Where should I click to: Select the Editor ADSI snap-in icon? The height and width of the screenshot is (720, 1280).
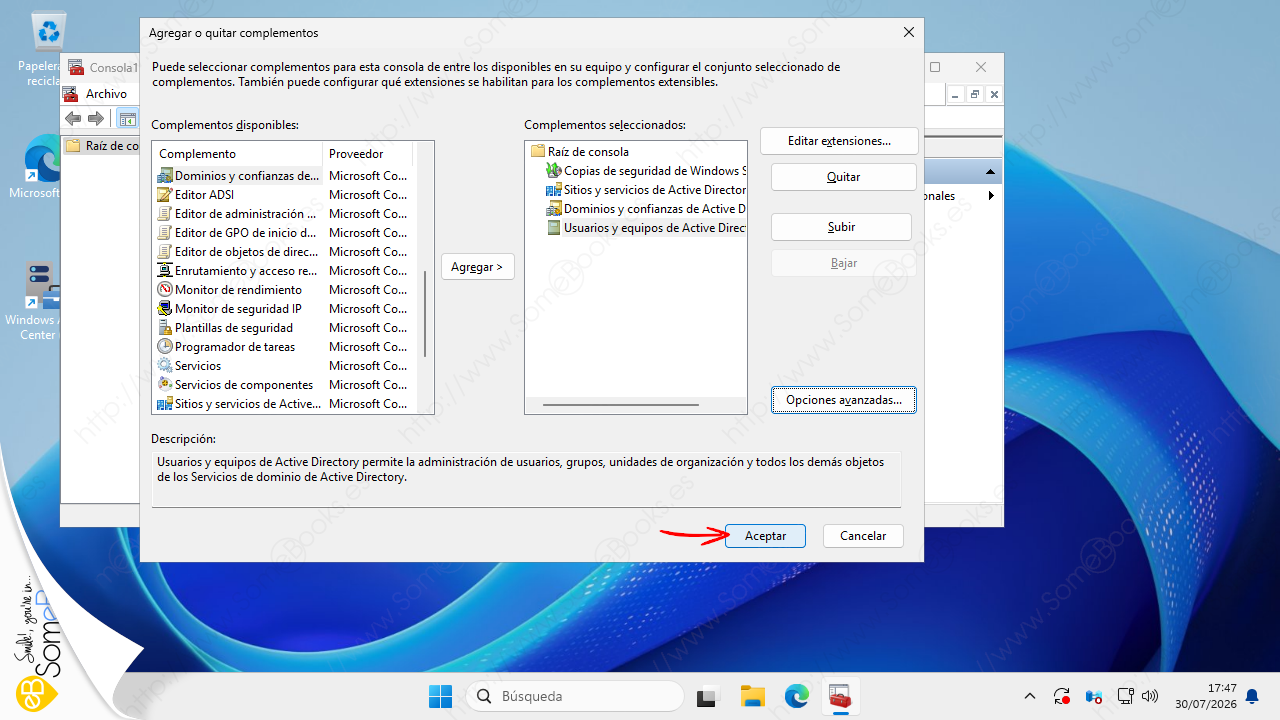coord(165,195)
